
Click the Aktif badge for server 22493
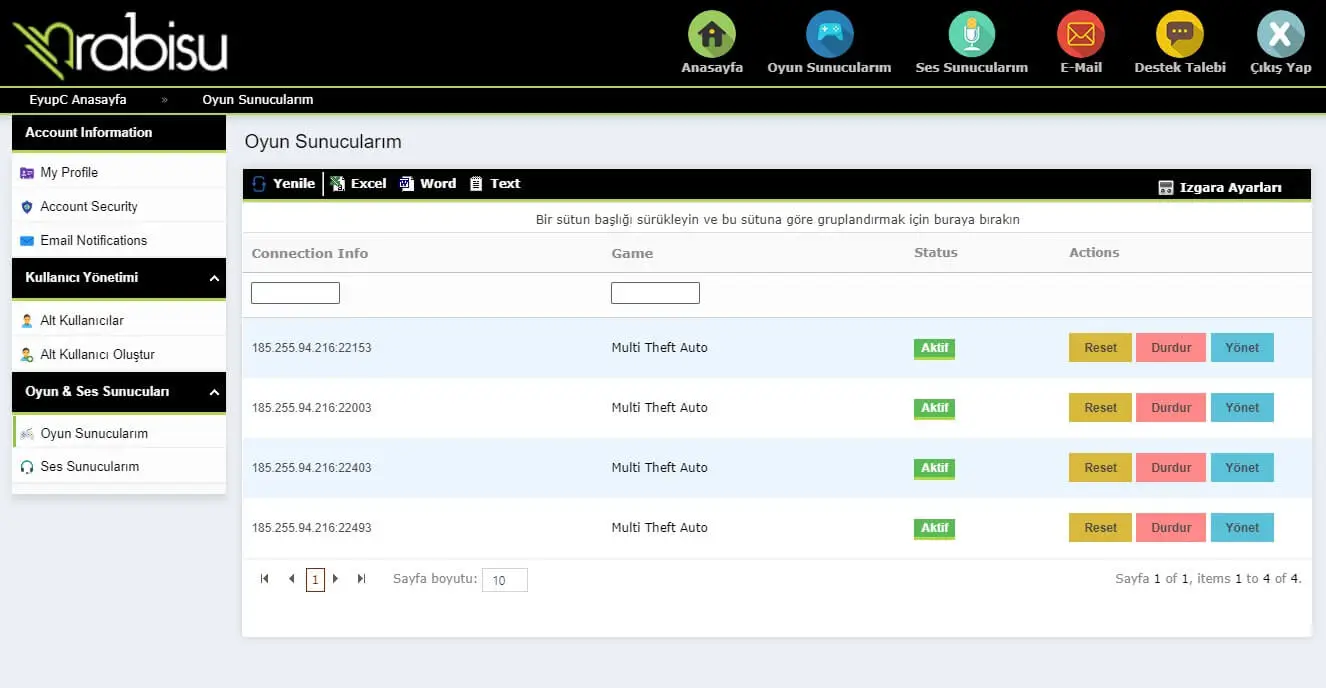934,529
